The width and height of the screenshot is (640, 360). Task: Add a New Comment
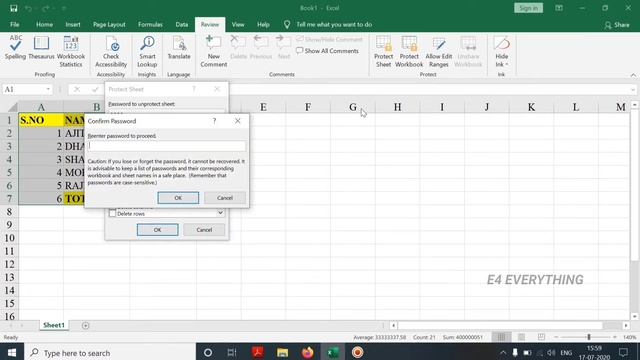point(213,51)
